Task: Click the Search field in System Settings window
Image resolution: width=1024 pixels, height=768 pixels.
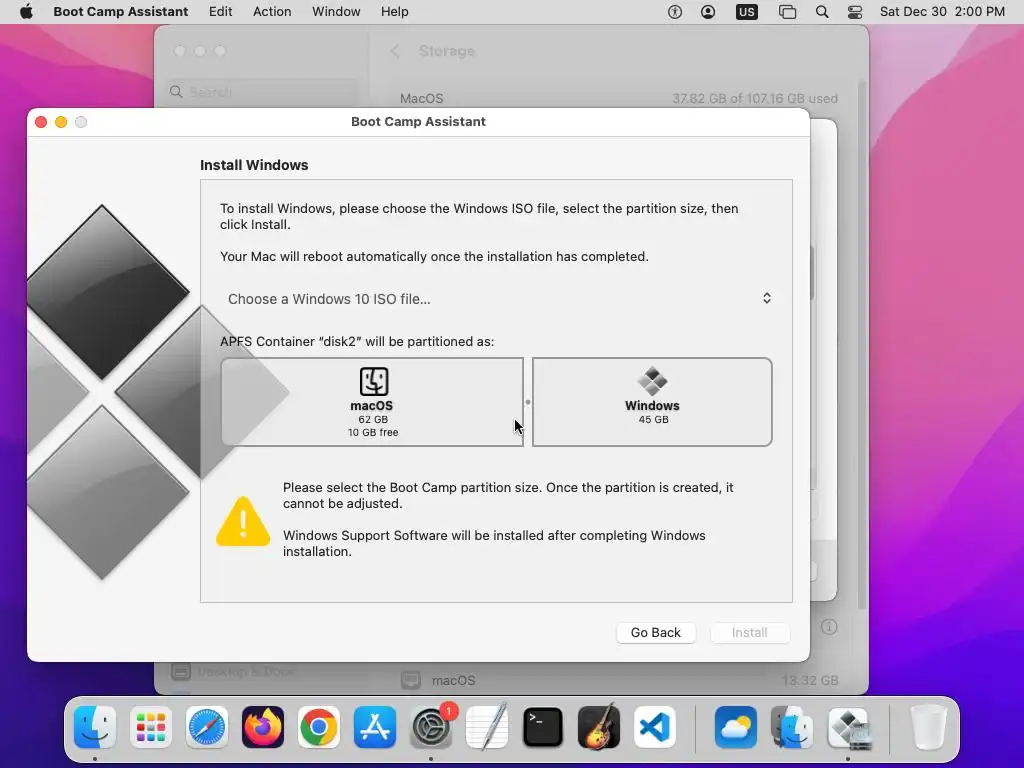Action: click(x=261, y=92)
